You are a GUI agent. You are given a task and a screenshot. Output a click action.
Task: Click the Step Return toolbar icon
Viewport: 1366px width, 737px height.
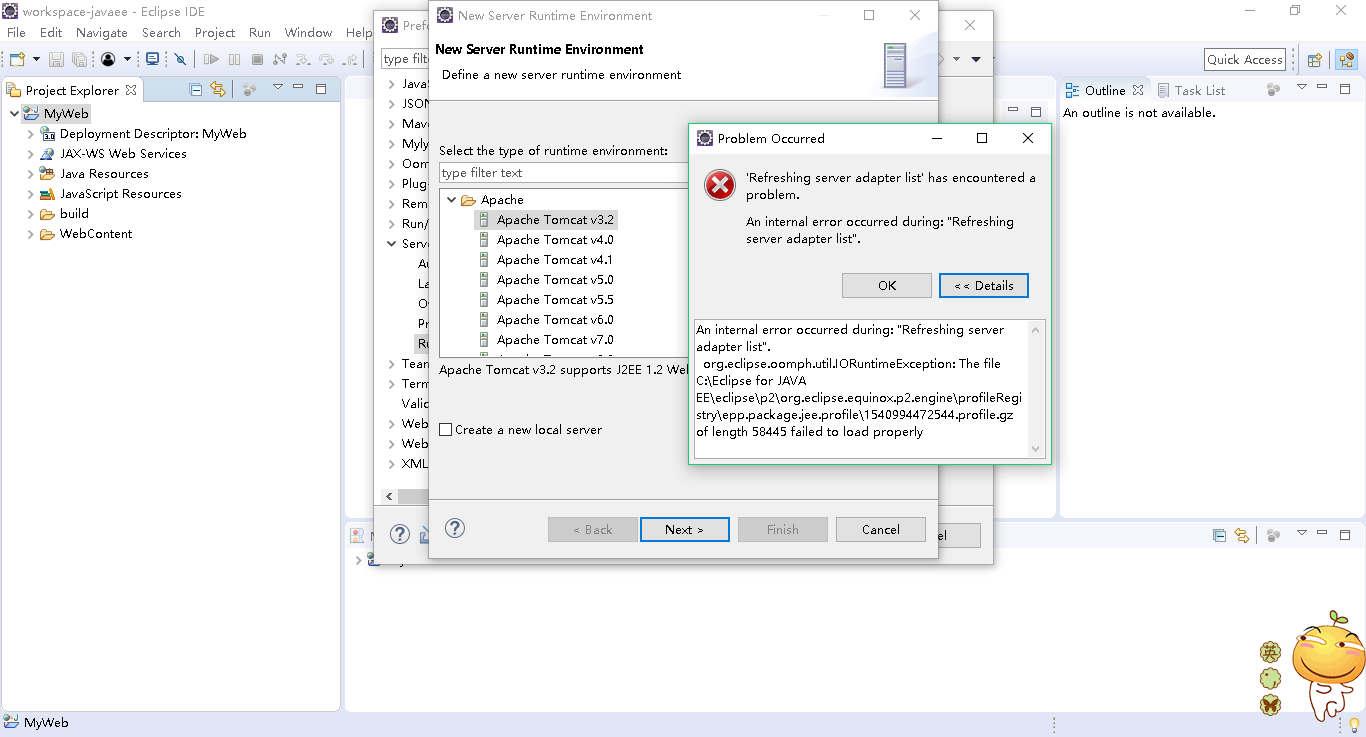pyautogui.click(x=349, y=60)
